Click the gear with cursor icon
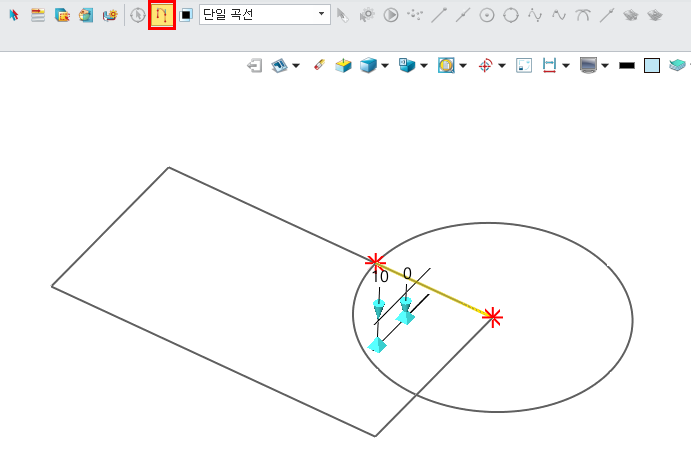Viewport: 691px width, 465px height. tap(367, 15)
